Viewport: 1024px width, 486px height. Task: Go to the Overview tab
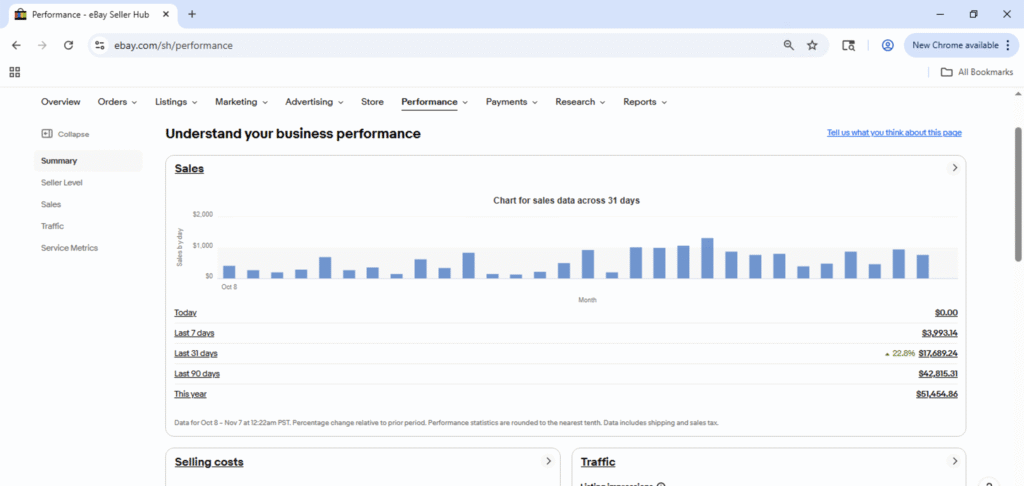click(61, 102)
